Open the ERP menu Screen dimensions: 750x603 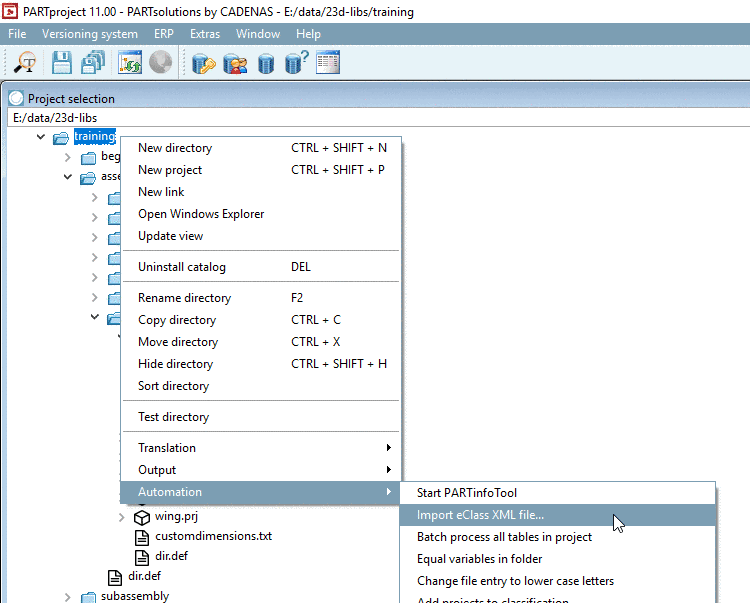164,34
